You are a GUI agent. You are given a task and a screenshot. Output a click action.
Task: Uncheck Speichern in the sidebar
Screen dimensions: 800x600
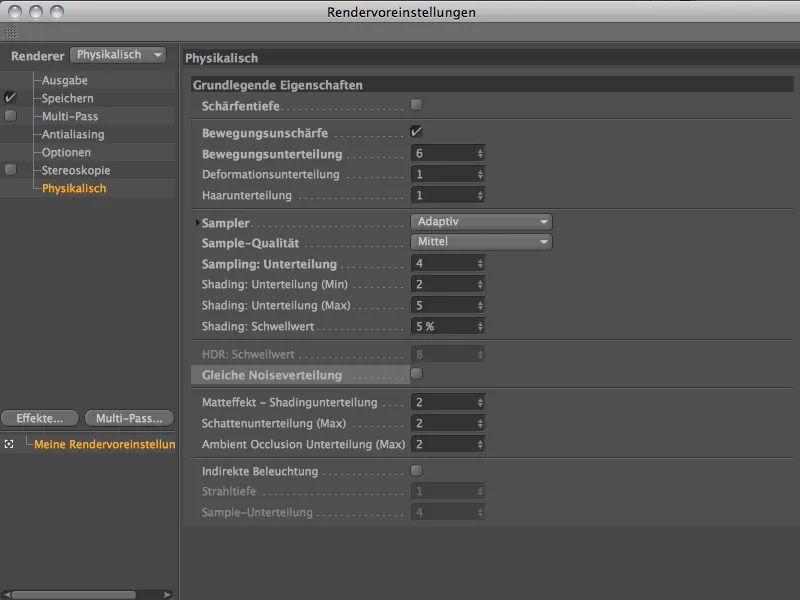click(x=8, y=97)
